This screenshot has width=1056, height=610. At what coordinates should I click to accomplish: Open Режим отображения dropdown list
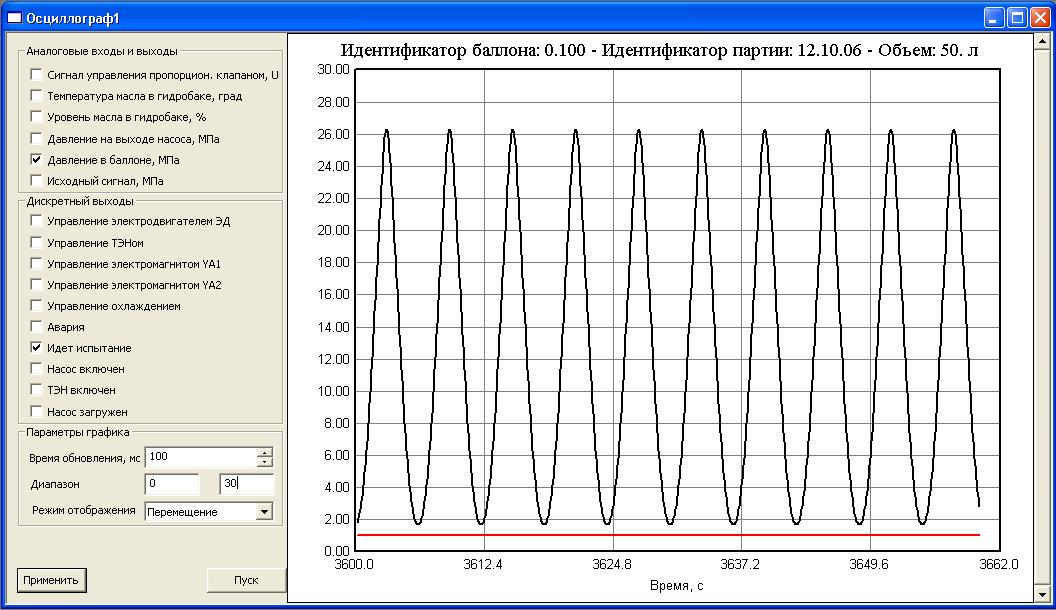pos(264,511)
